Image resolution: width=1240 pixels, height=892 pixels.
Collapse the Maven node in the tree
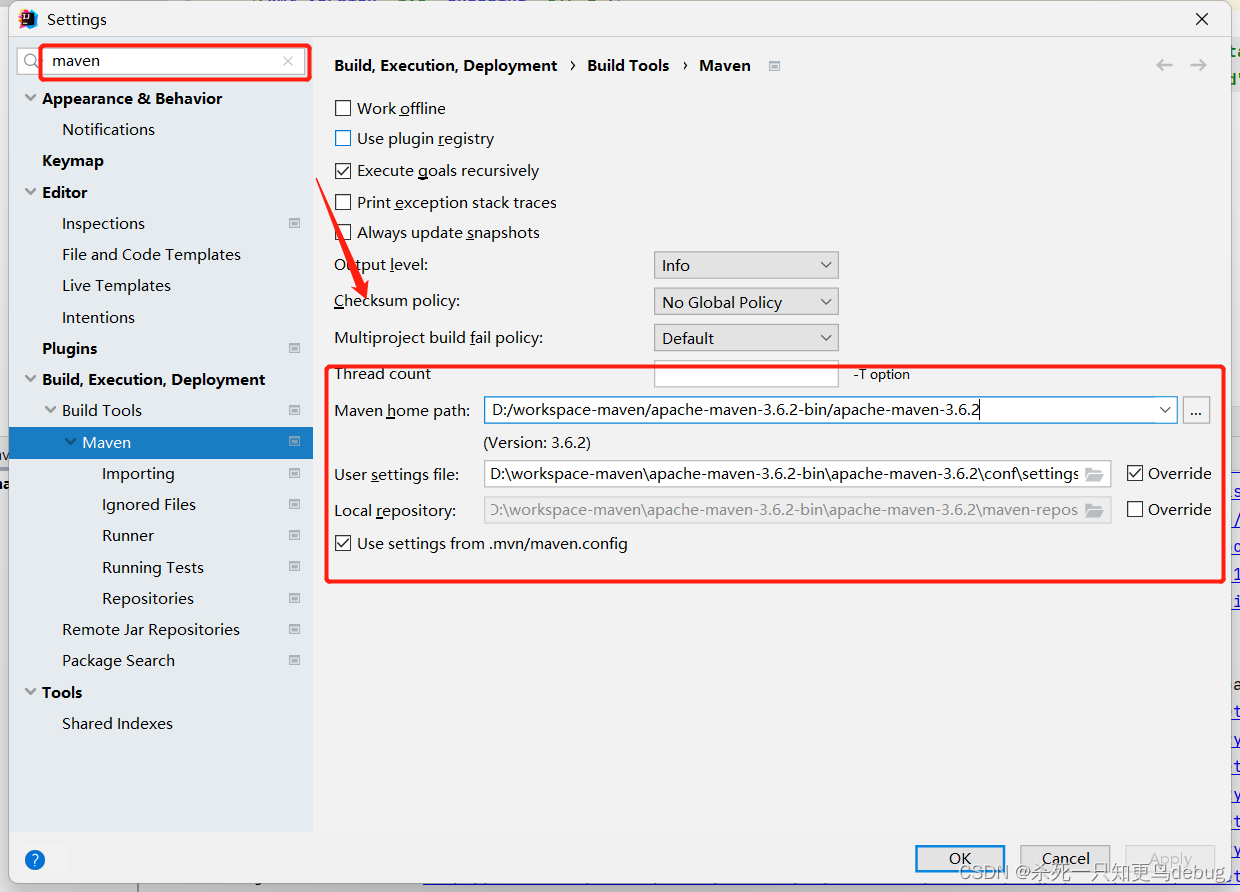point(71,442)
